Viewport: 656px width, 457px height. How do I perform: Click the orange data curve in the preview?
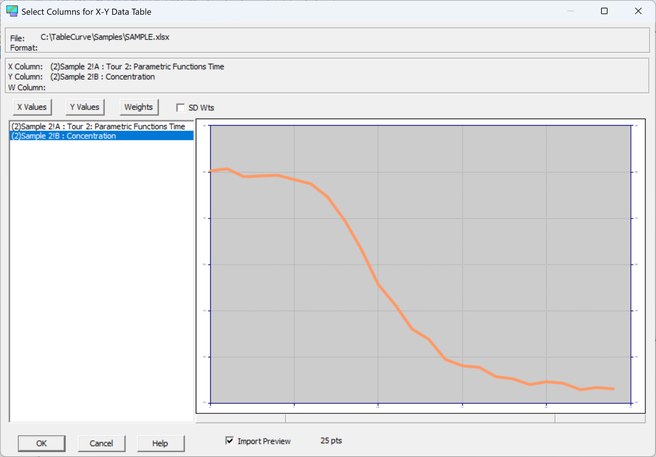tap(379, 284)
